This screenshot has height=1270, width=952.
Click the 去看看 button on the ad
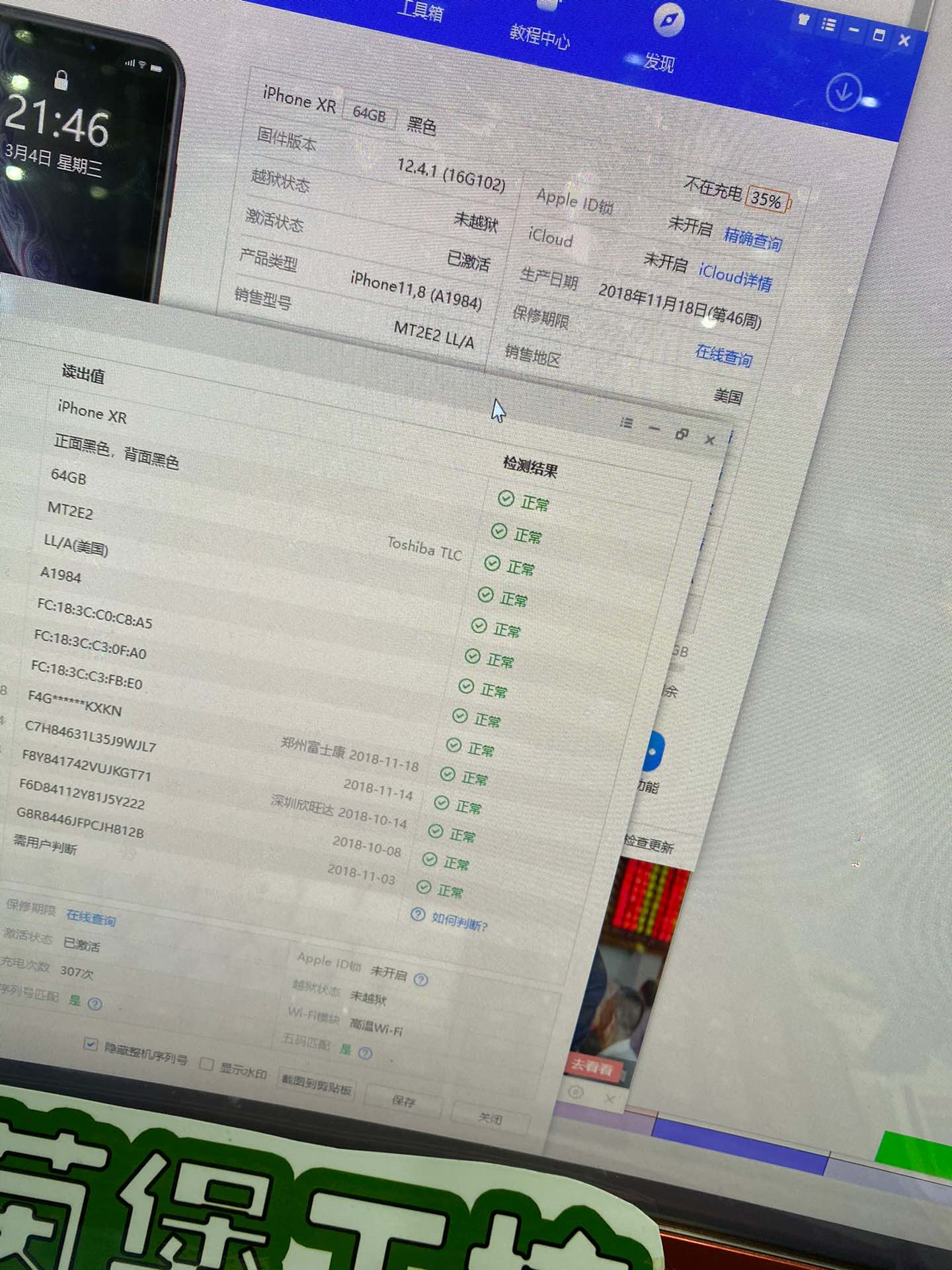click(x=592, y=1066)
